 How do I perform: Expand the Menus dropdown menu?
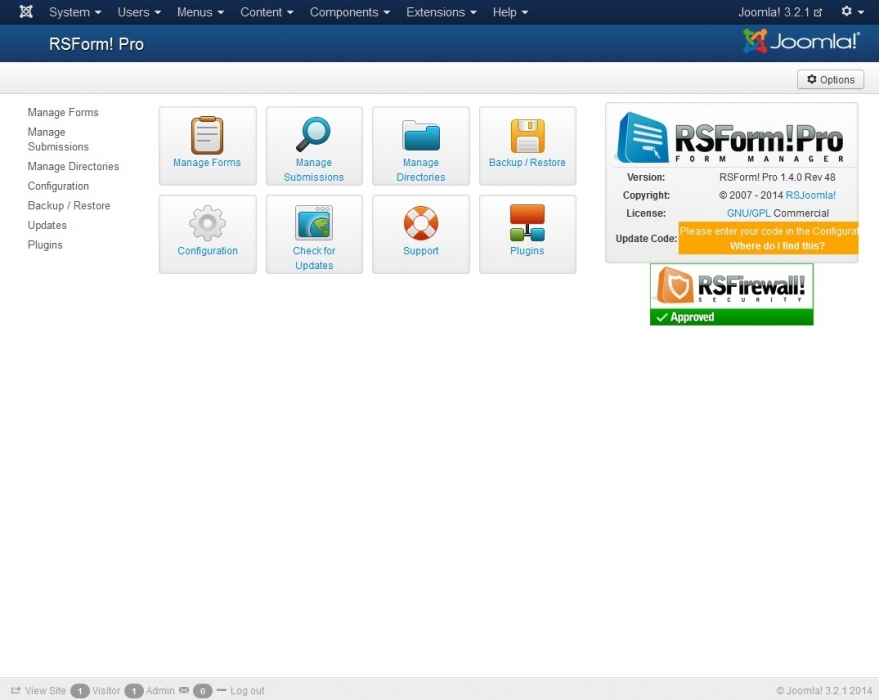(x=200, y=12)
